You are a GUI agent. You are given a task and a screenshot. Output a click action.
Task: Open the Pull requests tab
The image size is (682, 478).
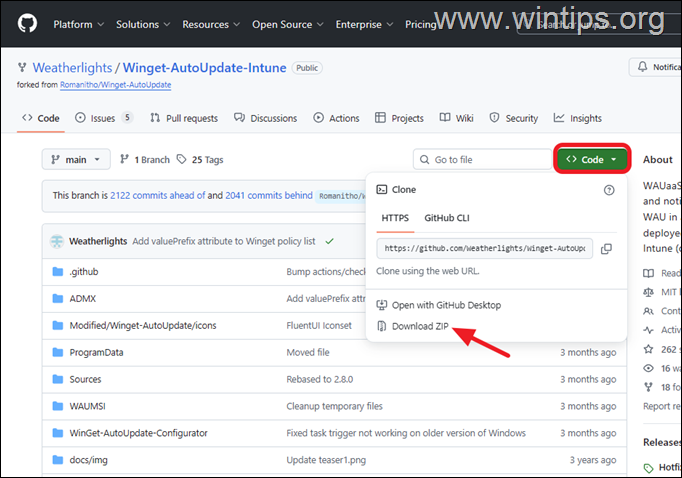[x=184, y=118]
